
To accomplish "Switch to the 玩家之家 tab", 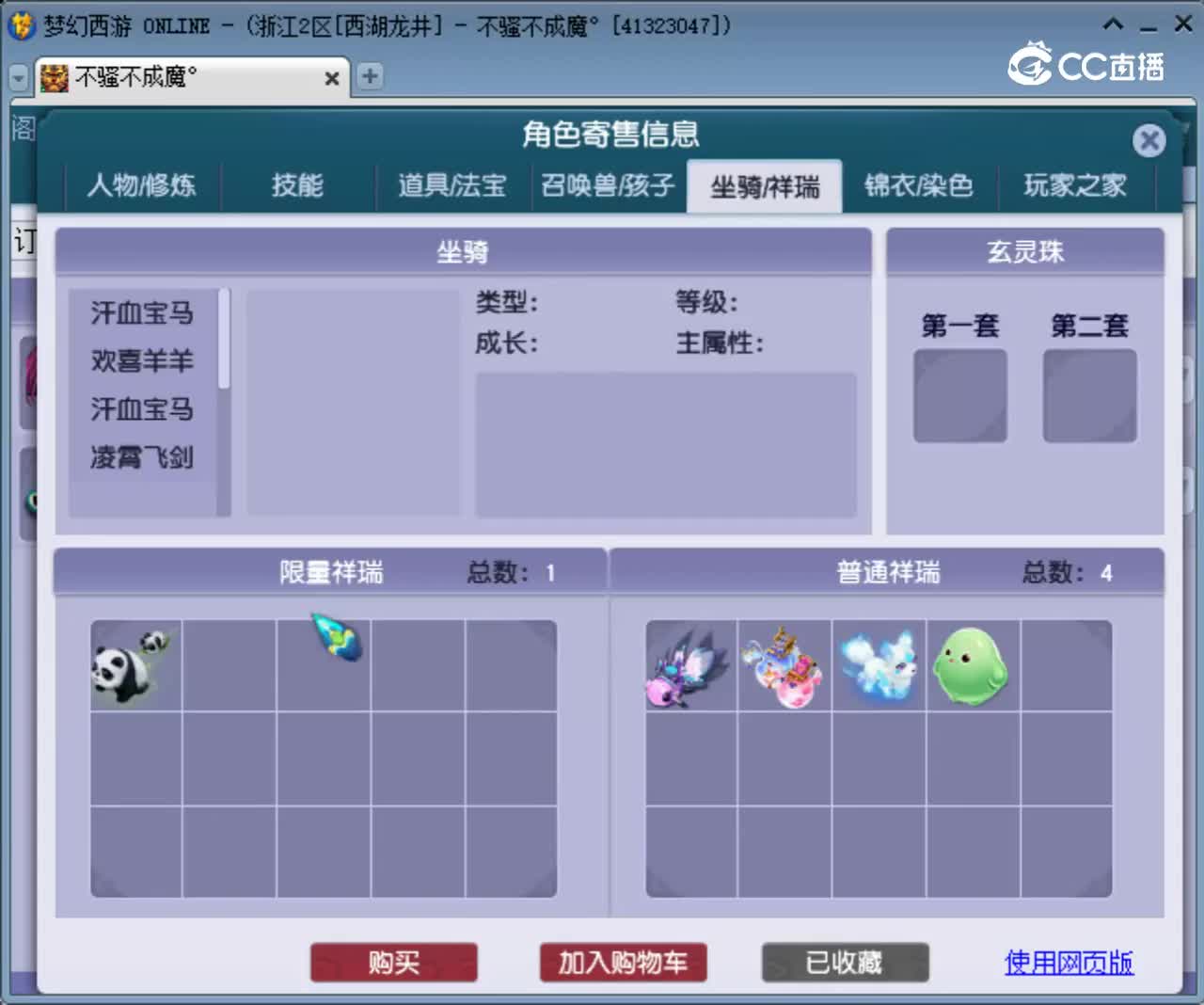I will [x=1075, y=185].
